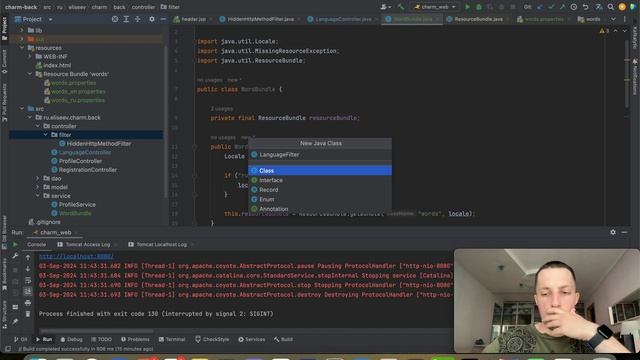Image resolution: width=640 pixels, height=360 pixels.
Task: Click Collapse All in Project panel
Action: [138, 19]
